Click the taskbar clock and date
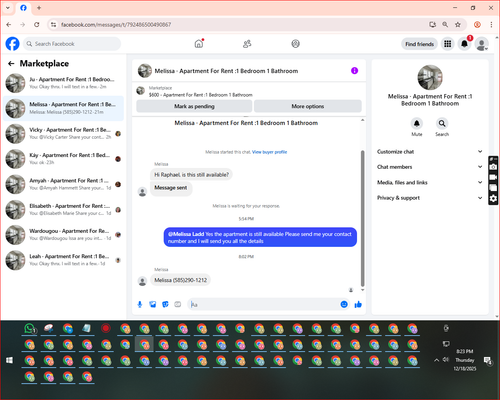This screenshot has width=500, height=400. click(x=465, y=360)
